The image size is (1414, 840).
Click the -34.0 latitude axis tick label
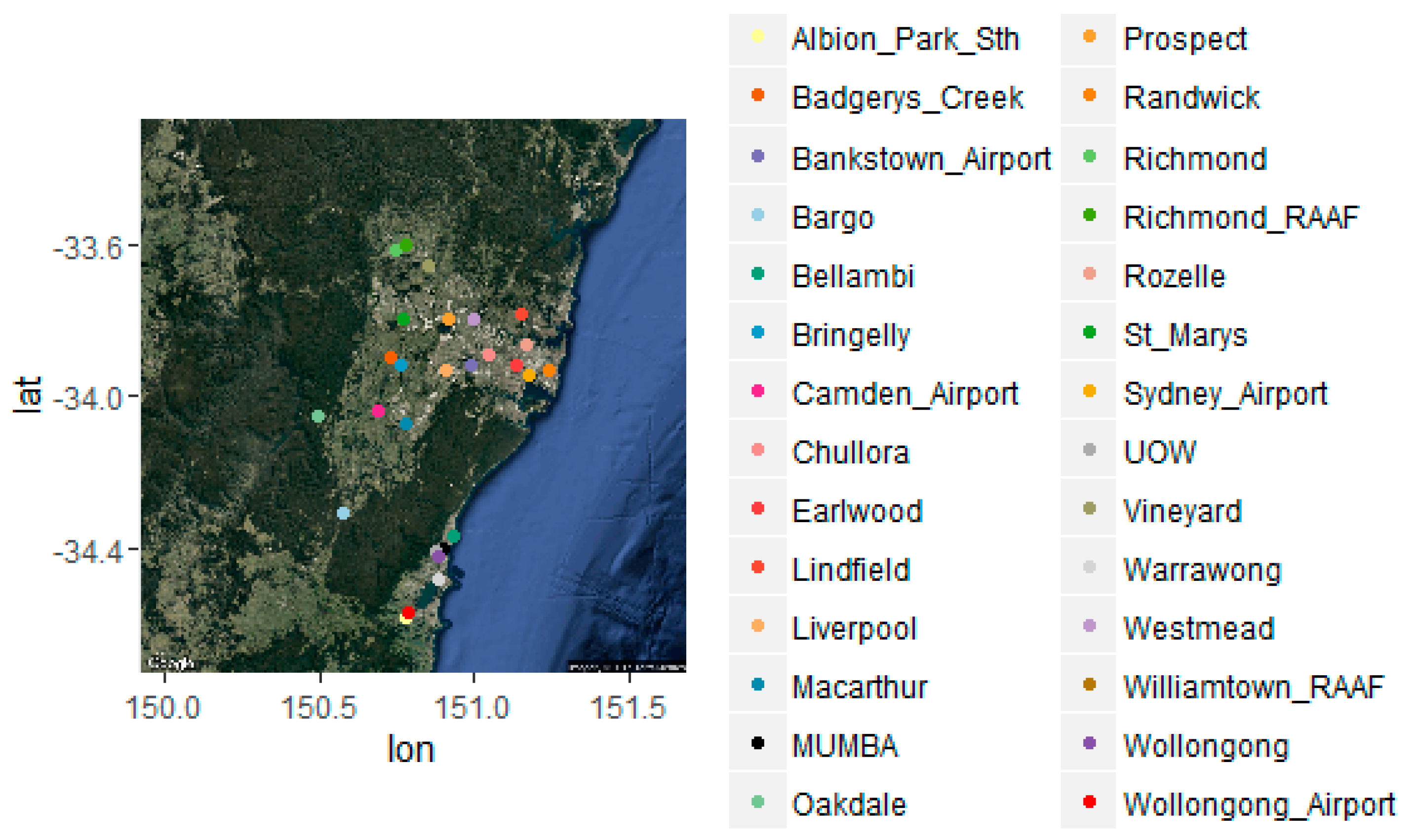pos(88,398)
